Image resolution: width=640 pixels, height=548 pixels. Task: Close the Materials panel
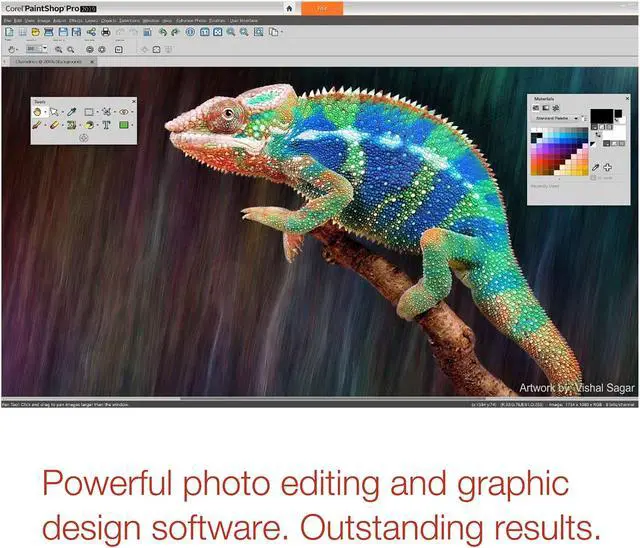click(x=627, y=99)
